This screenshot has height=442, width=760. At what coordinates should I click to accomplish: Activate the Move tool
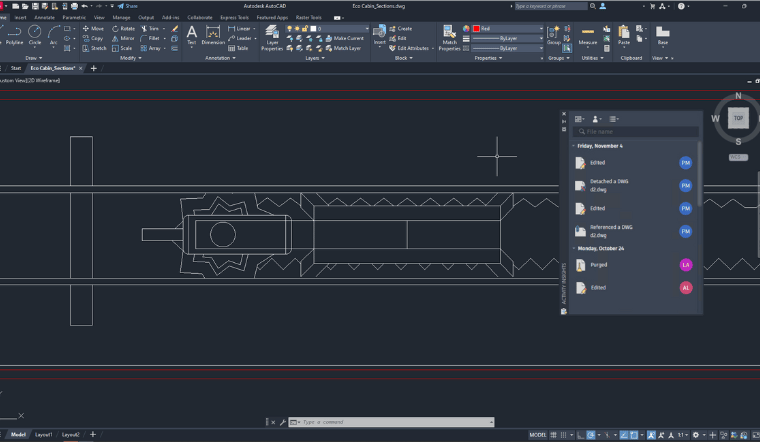tap(93, 29)
